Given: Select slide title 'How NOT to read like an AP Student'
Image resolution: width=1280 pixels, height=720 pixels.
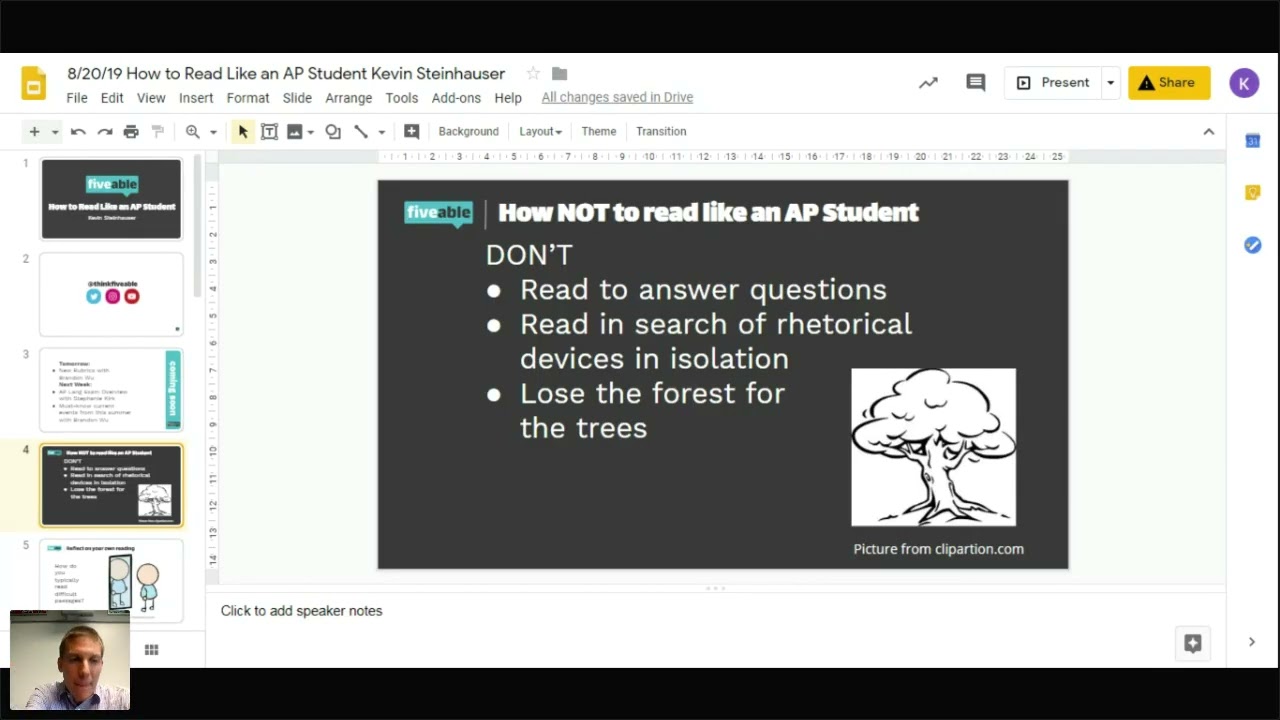Looking at the screenshot, I should 708,212.
